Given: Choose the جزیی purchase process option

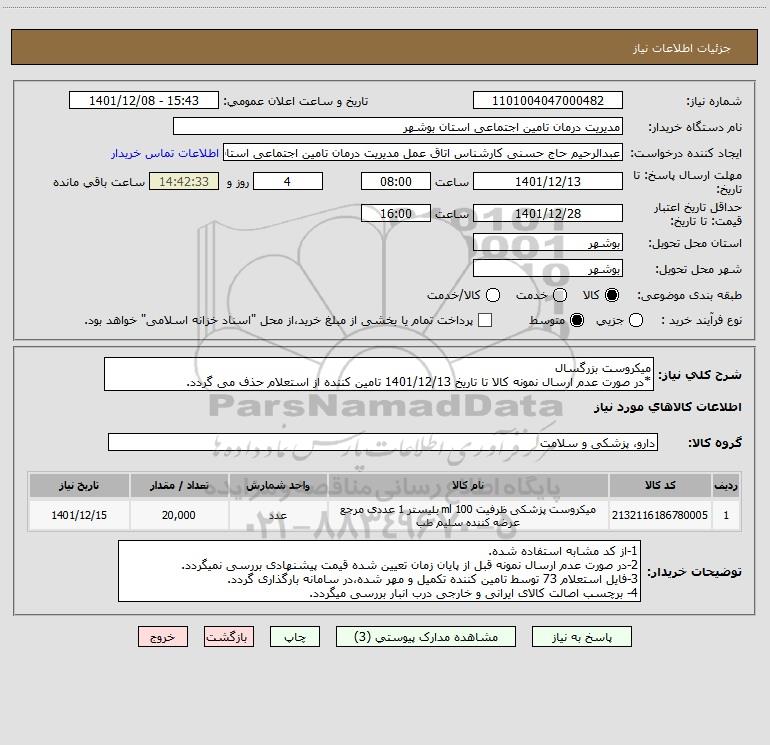Looking at the screenshot, I should click(636, 320).
